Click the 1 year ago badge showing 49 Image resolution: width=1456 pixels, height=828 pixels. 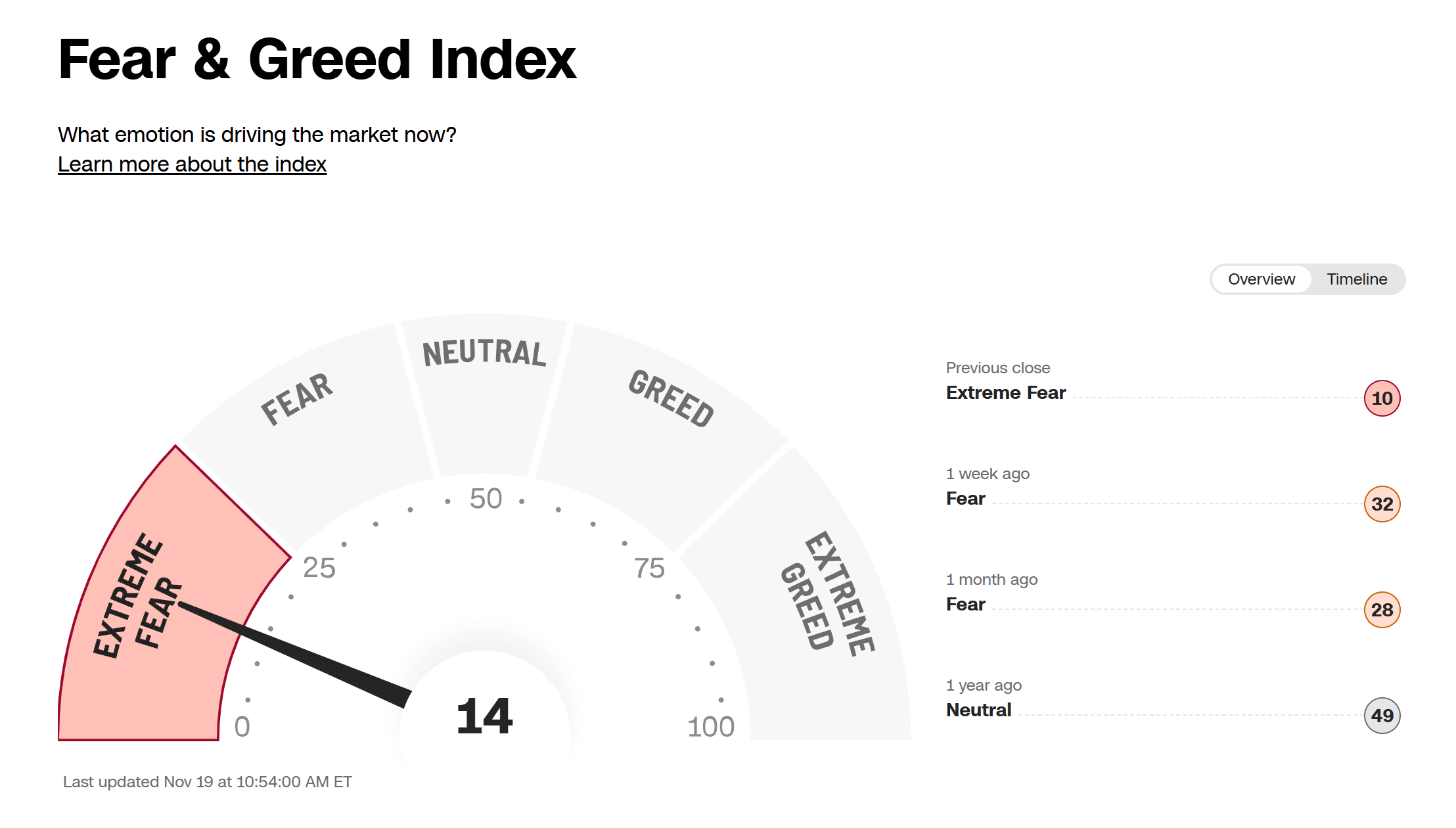[1382, 716]
